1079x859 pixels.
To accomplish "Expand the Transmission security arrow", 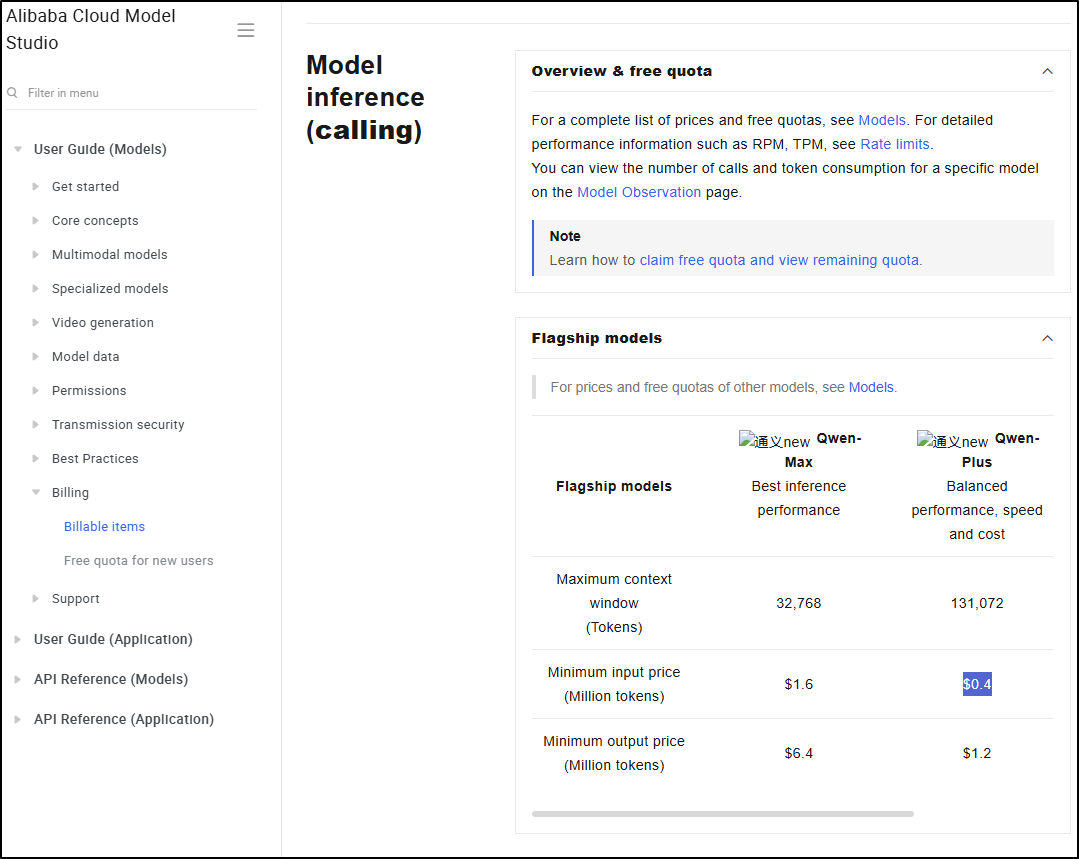I will tap(36, 425).
